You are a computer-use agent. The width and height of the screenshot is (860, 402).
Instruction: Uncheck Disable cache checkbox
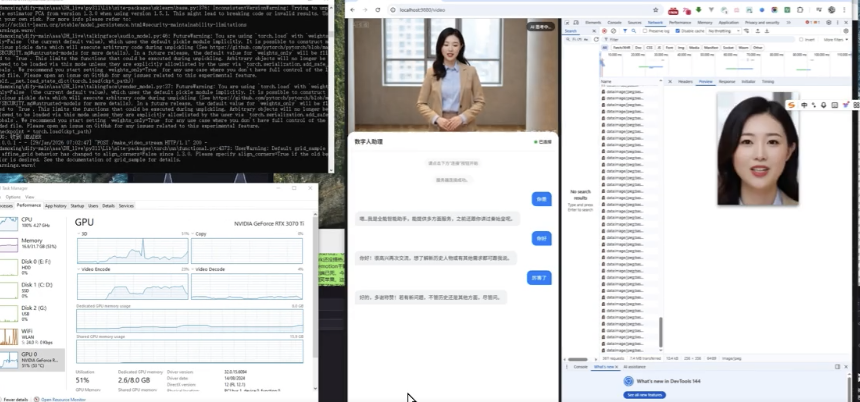tap(678, 31)
